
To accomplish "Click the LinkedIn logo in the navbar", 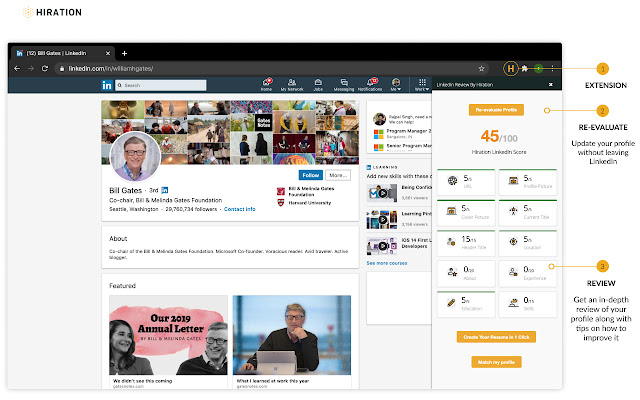I will point(107,85).
